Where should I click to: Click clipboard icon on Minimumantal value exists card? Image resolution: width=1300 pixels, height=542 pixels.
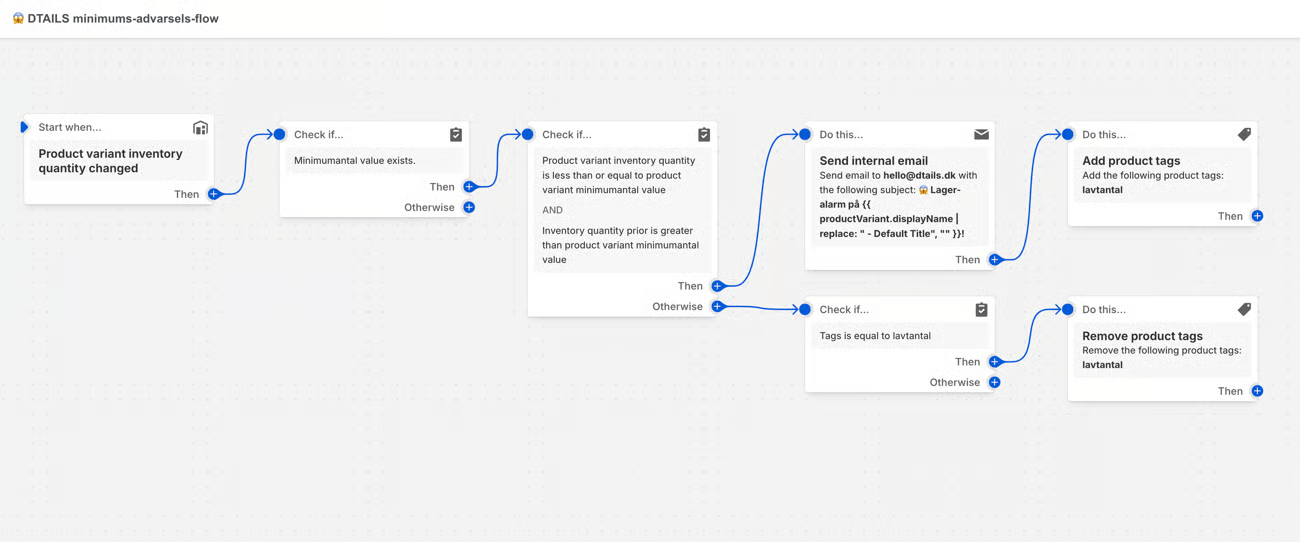click(x=456, y=134)
